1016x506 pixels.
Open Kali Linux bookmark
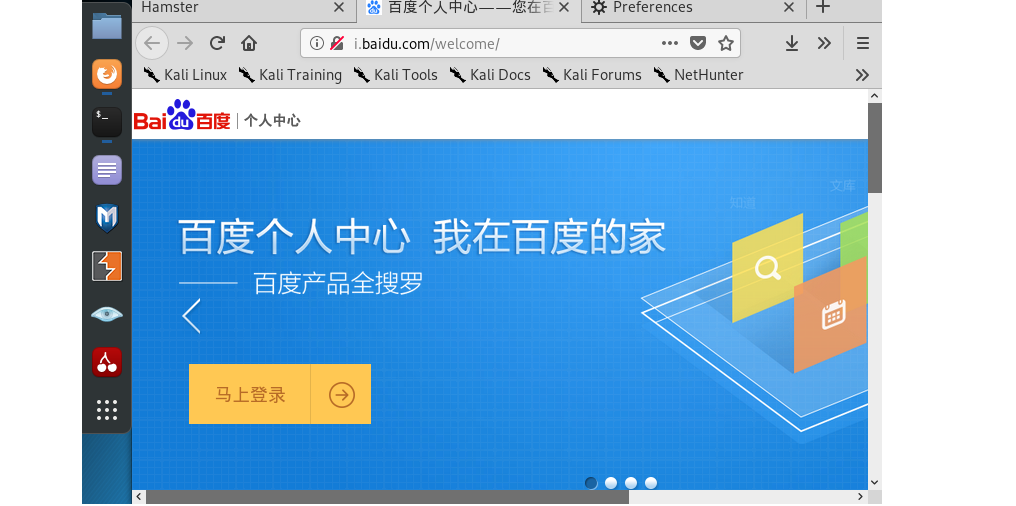[x=185, y=75]
